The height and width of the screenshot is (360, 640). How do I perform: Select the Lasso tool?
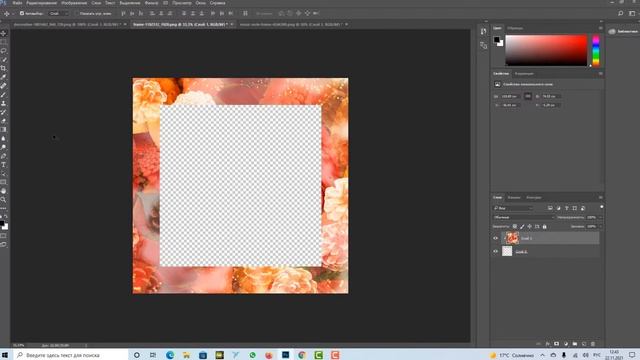coord(4,51)
